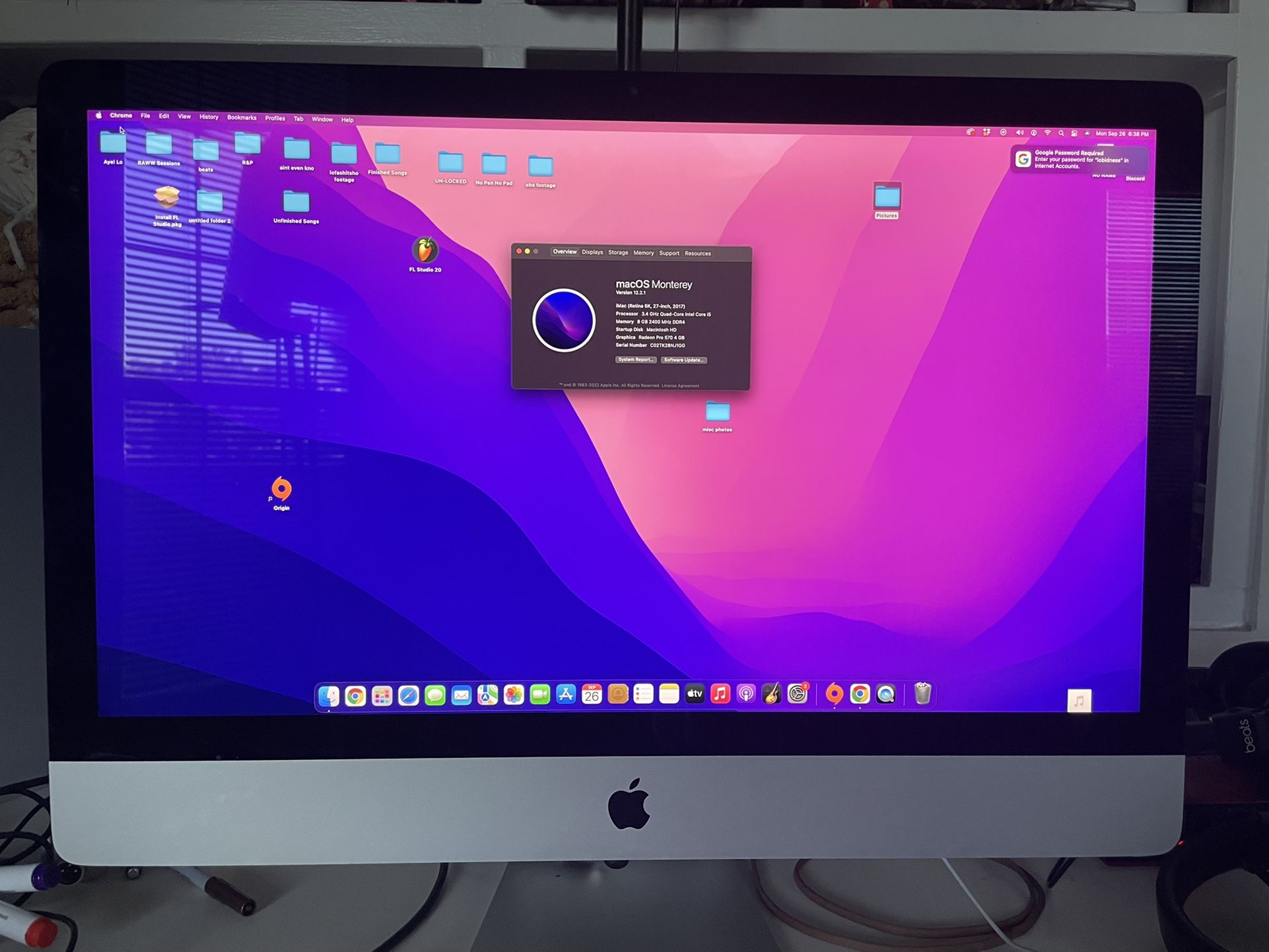This screenshot has height=952, width=1269.
Task: Select the RAWW Sessions folder
Action: coord(159,149)
